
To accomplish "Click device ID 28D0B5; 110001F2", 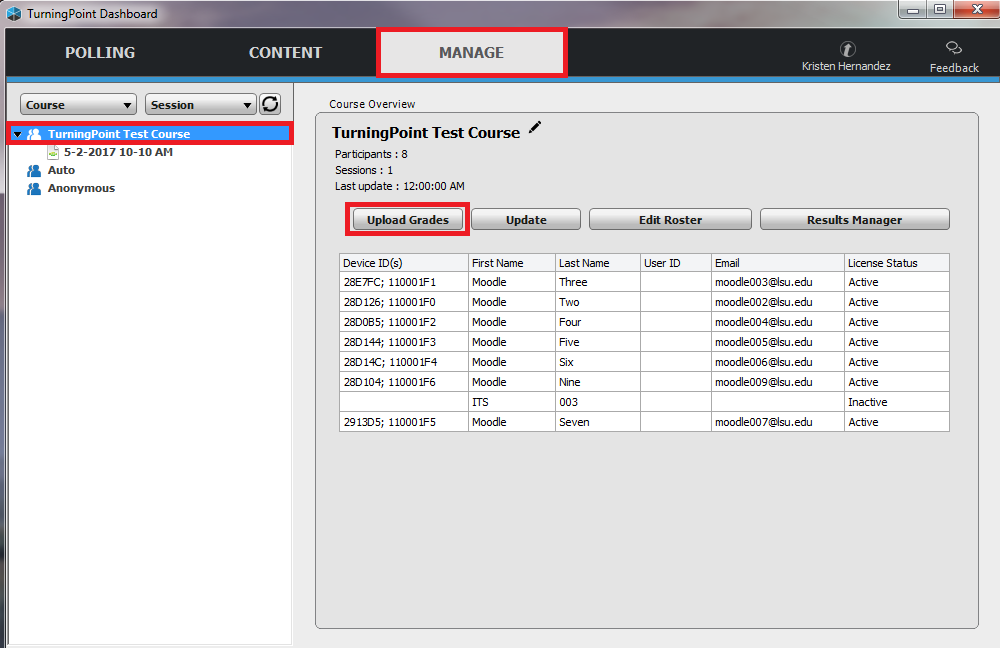I will (x=404, y=322).
